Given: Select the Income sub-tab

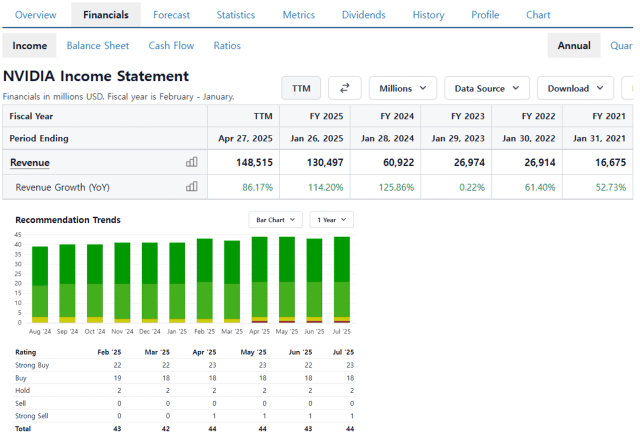Looking at the screenshot, I should [29, 45].
